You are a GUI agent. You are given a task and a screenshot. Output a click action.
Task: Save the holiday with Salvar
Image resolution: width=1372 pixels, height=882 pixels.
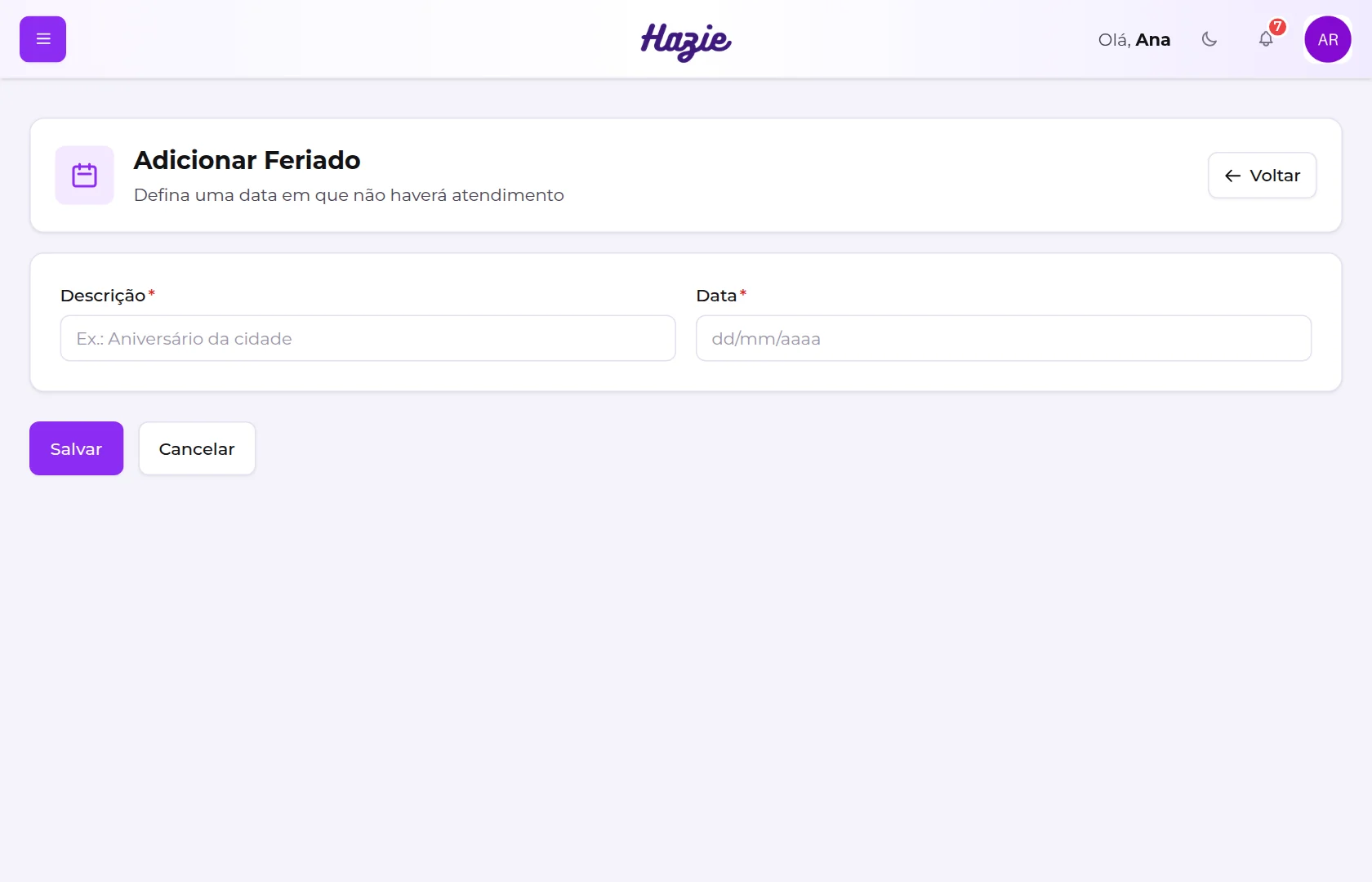76,448
